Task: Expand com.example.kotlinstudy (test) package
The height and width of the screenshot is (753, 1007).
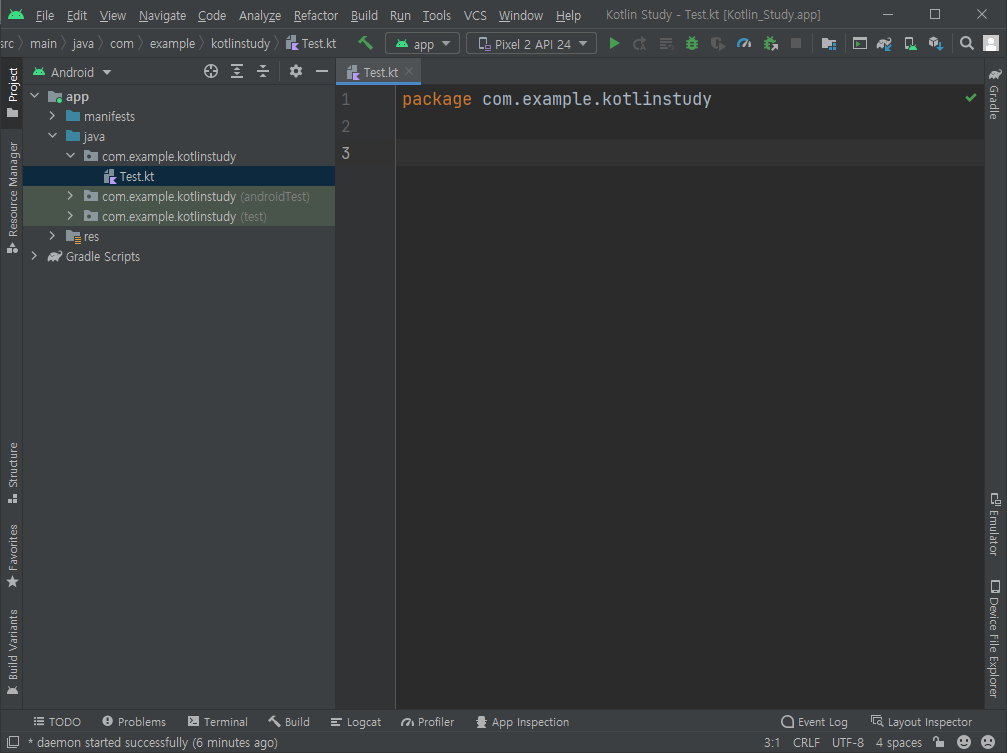Action: point(70,216)
